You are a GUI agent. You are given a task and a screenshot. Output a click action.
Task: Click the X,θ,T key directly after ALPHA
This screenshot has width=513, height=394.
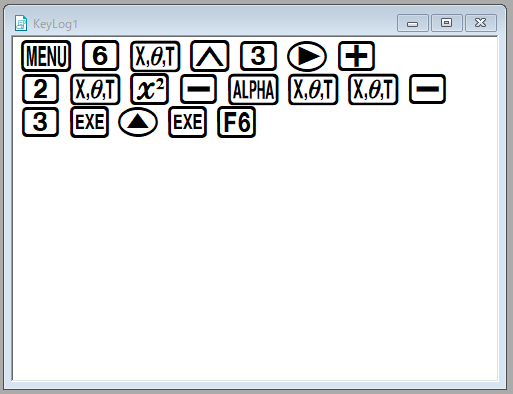click(x=313, y=89)
